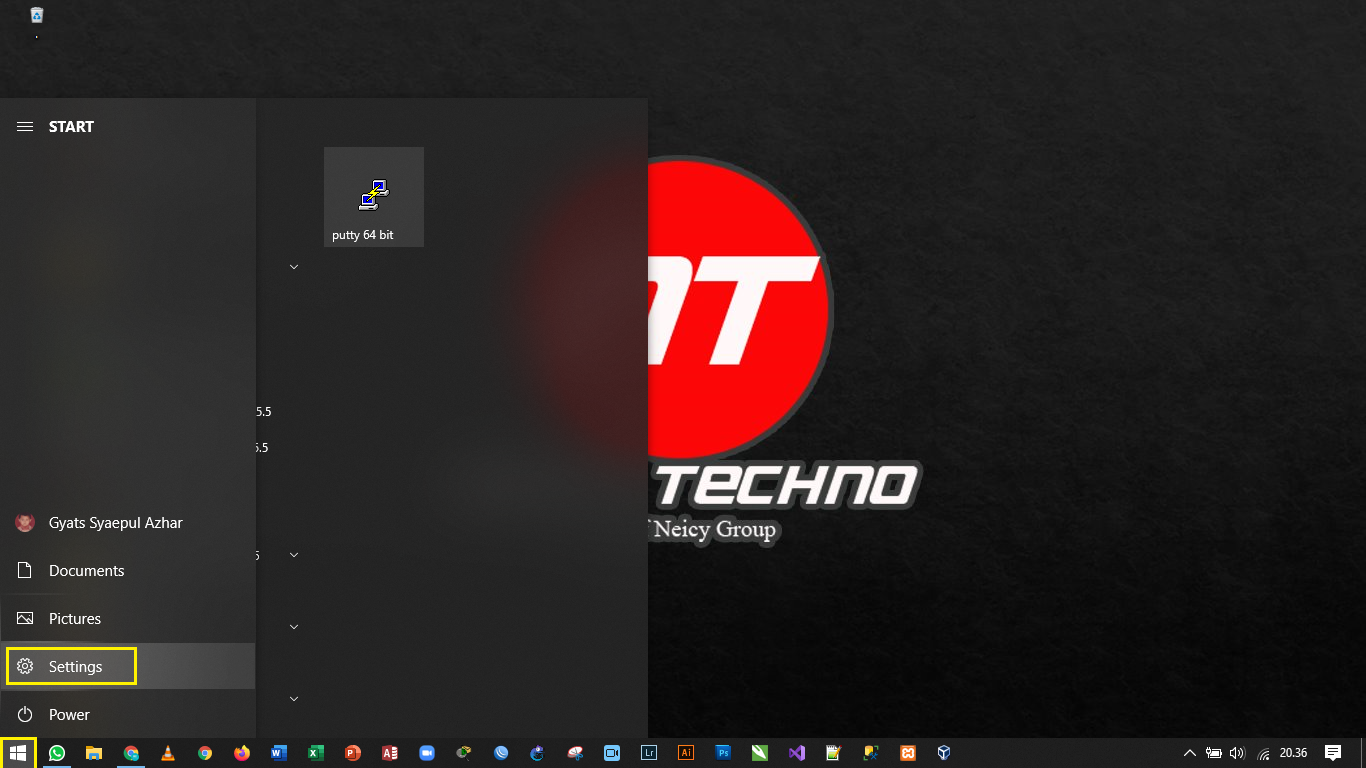Viewport: 1366px width, 768px height.
Task: Open the putty 64 bit tile
Action: (x=374, y=197)
